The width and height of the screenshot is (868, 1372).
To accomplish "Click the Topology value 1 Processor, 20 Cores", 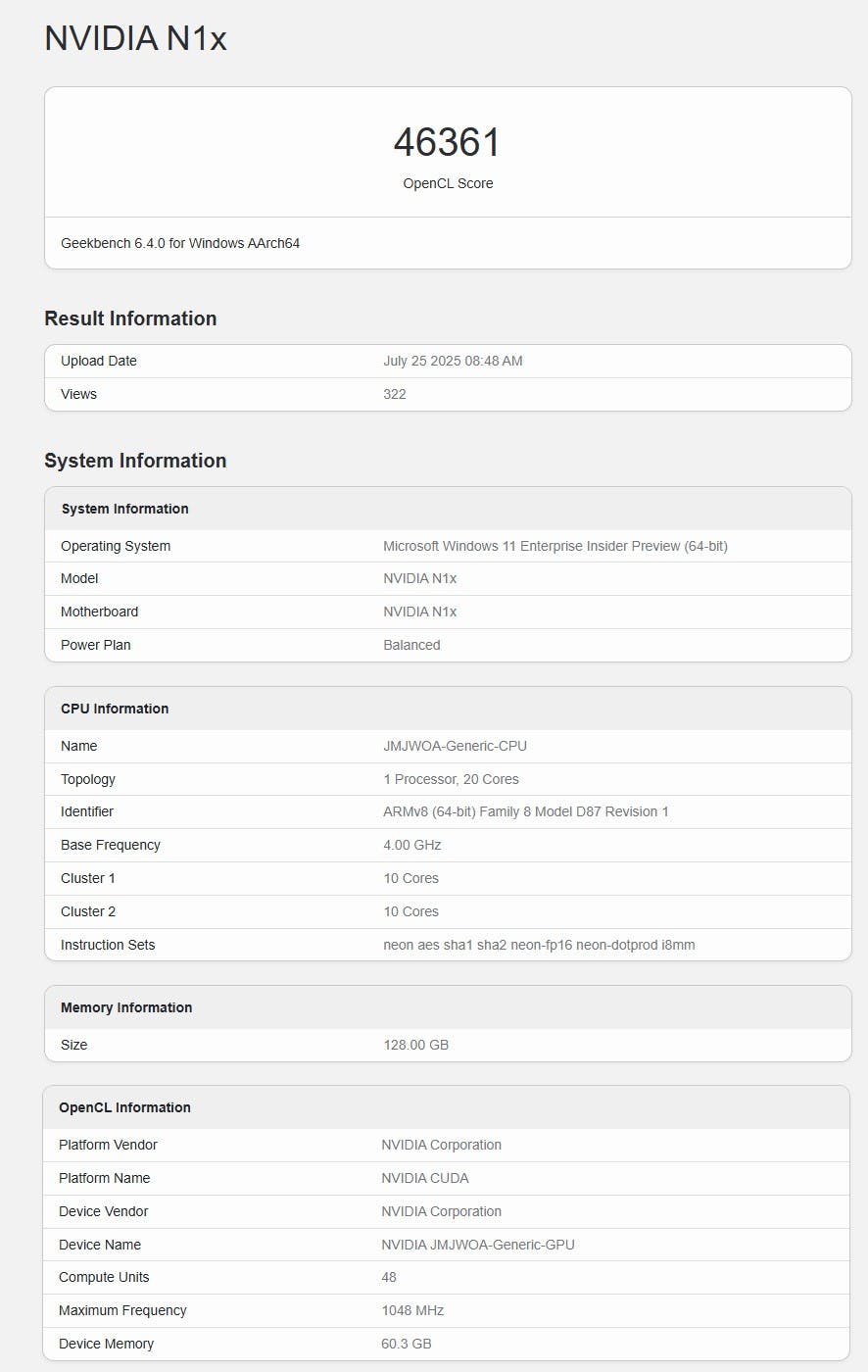I will (x=451, y=779).
